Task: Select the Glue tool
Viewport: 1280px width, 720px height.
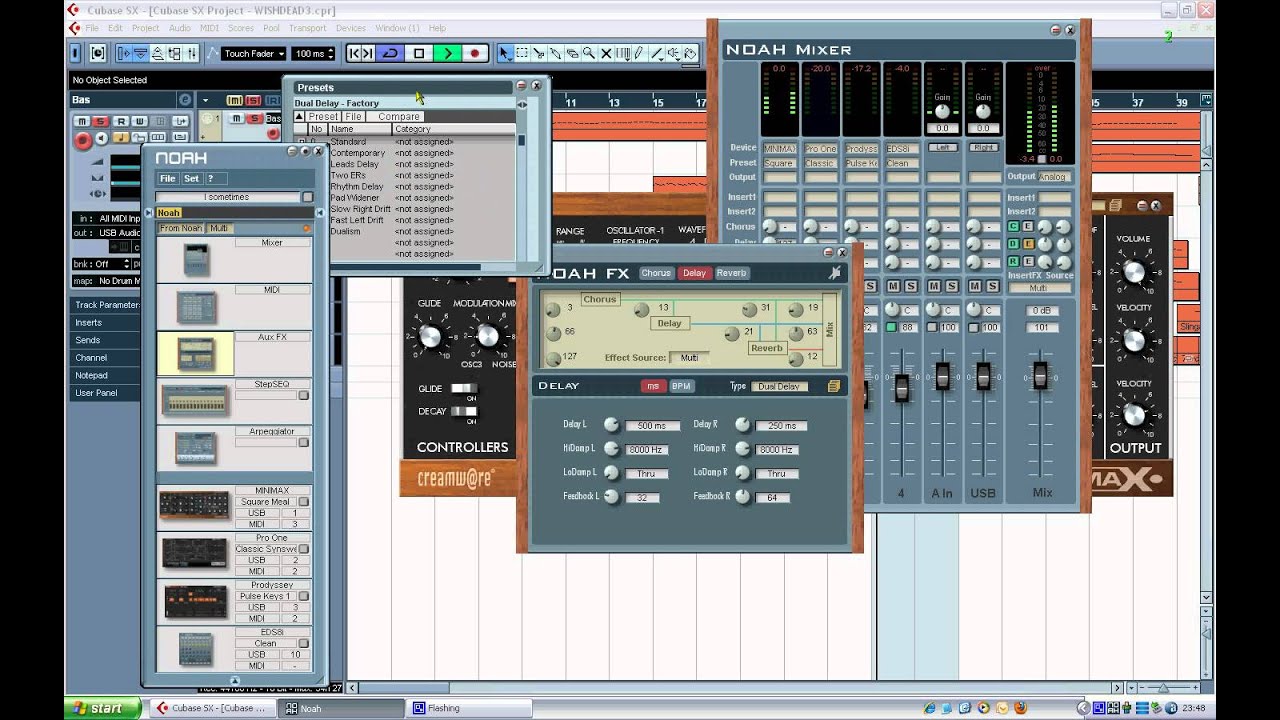Action: point(556,53)
